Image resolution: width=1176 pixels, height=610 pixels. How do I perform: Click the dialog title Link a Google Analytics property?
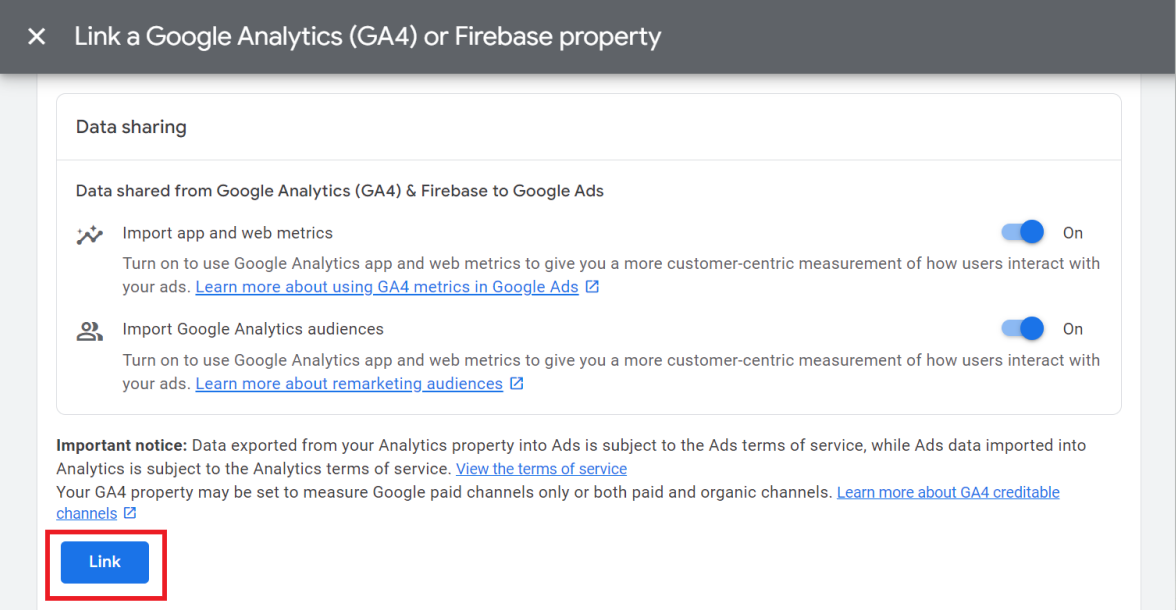368,36
